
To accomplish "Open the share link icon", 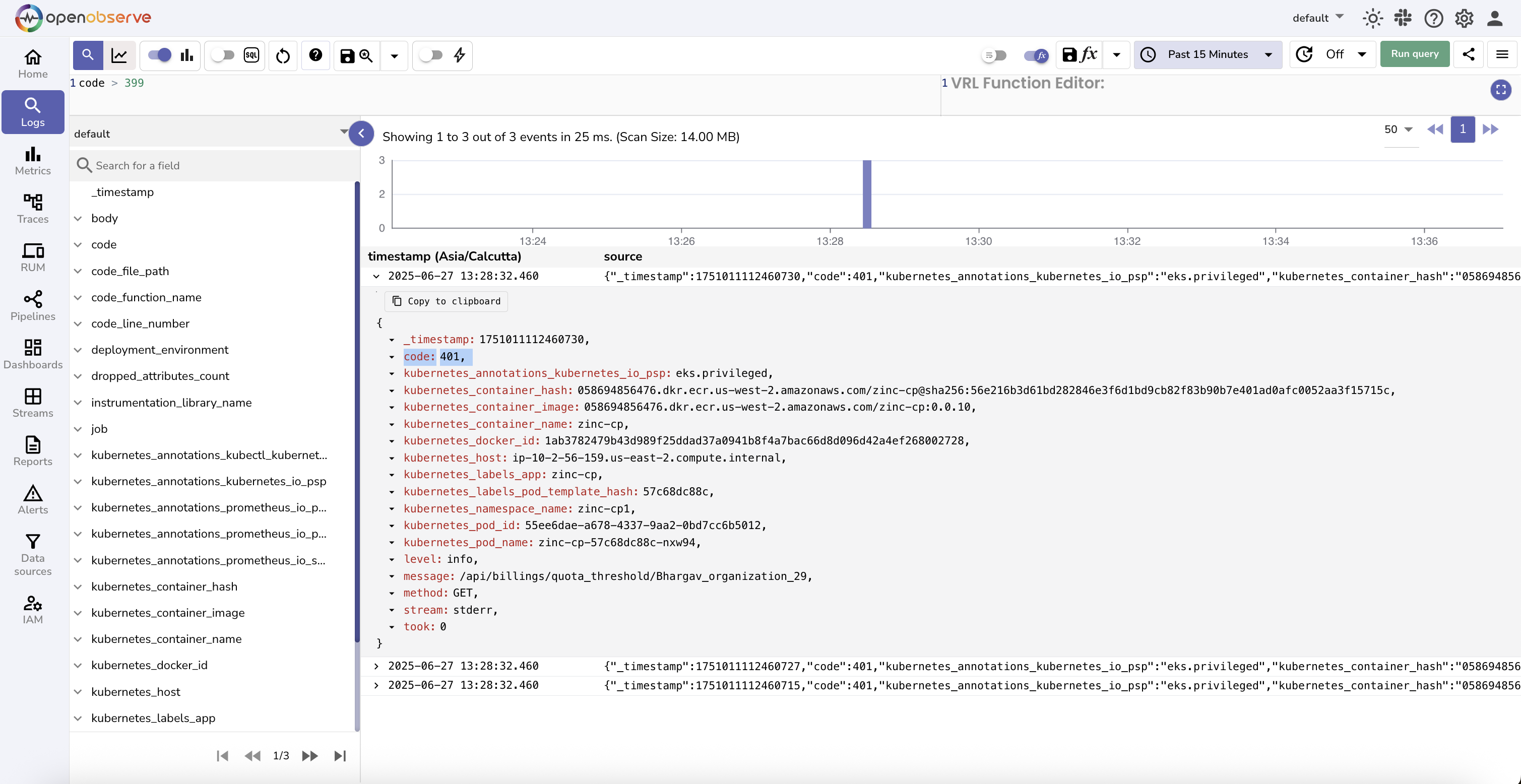I will [x=1468, y=54].
